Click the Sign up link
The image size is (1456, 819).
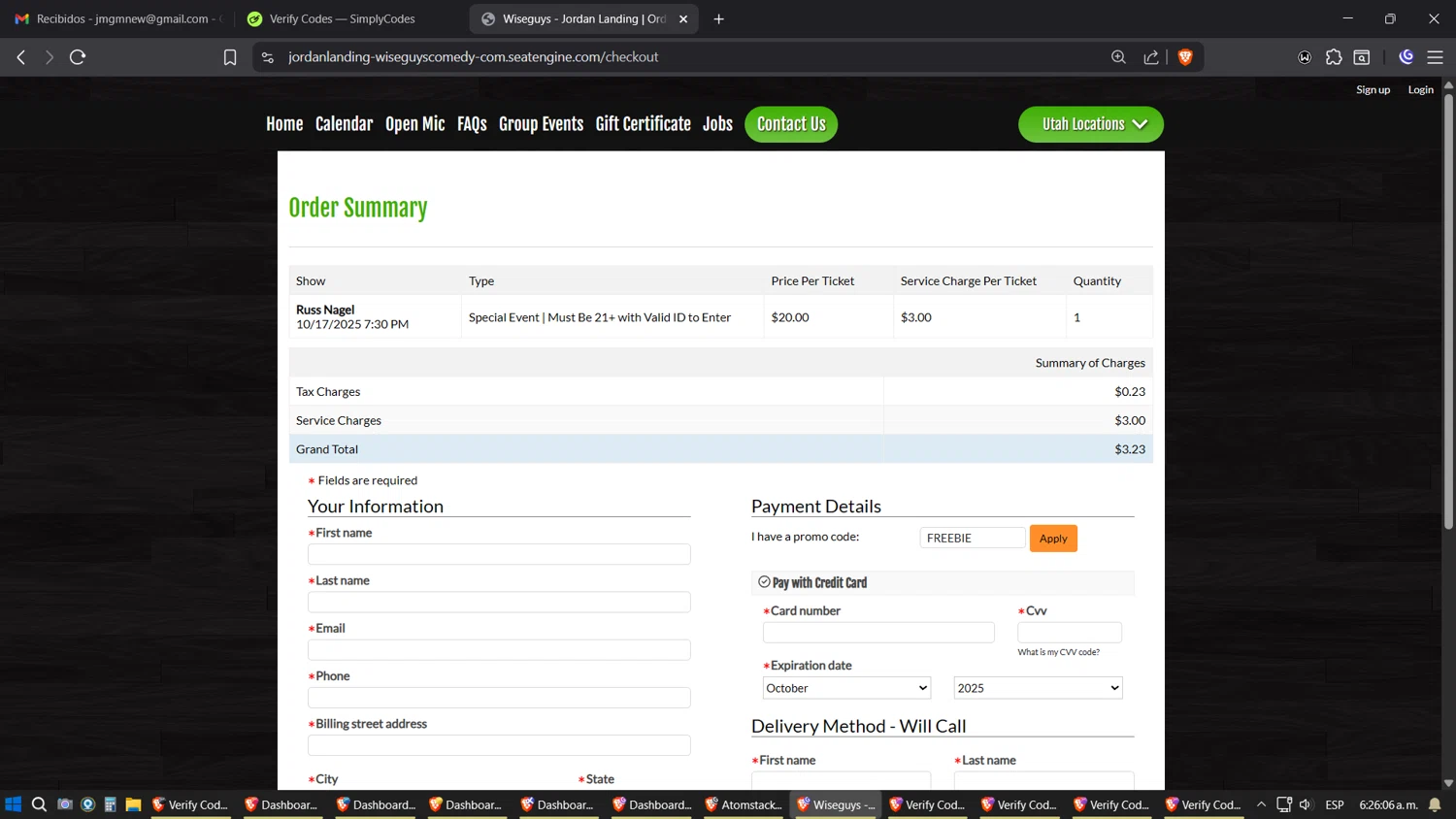click(1373, 89)
